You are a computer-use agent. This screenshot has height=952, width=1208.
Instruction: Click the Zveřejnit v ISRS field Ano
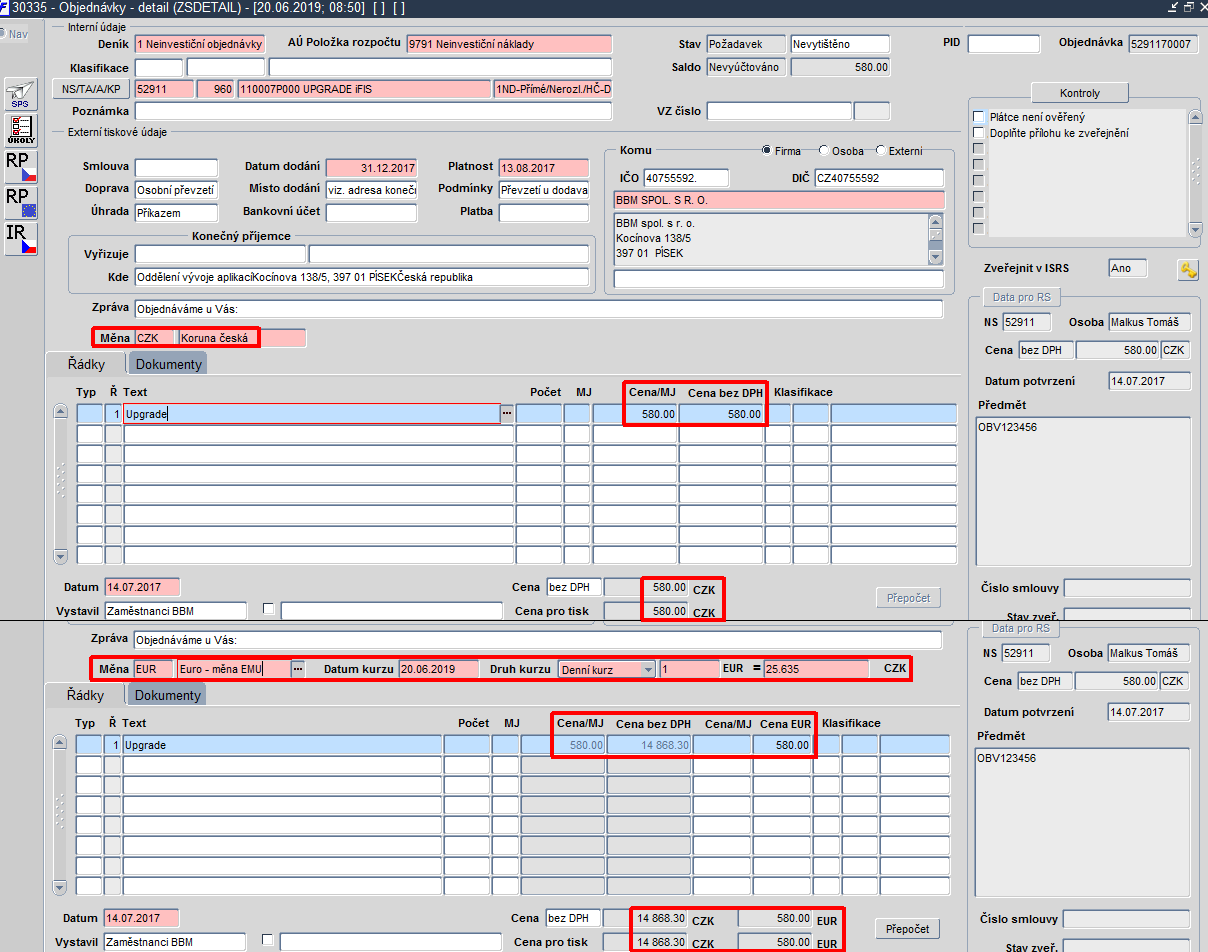click(1128, 269)
